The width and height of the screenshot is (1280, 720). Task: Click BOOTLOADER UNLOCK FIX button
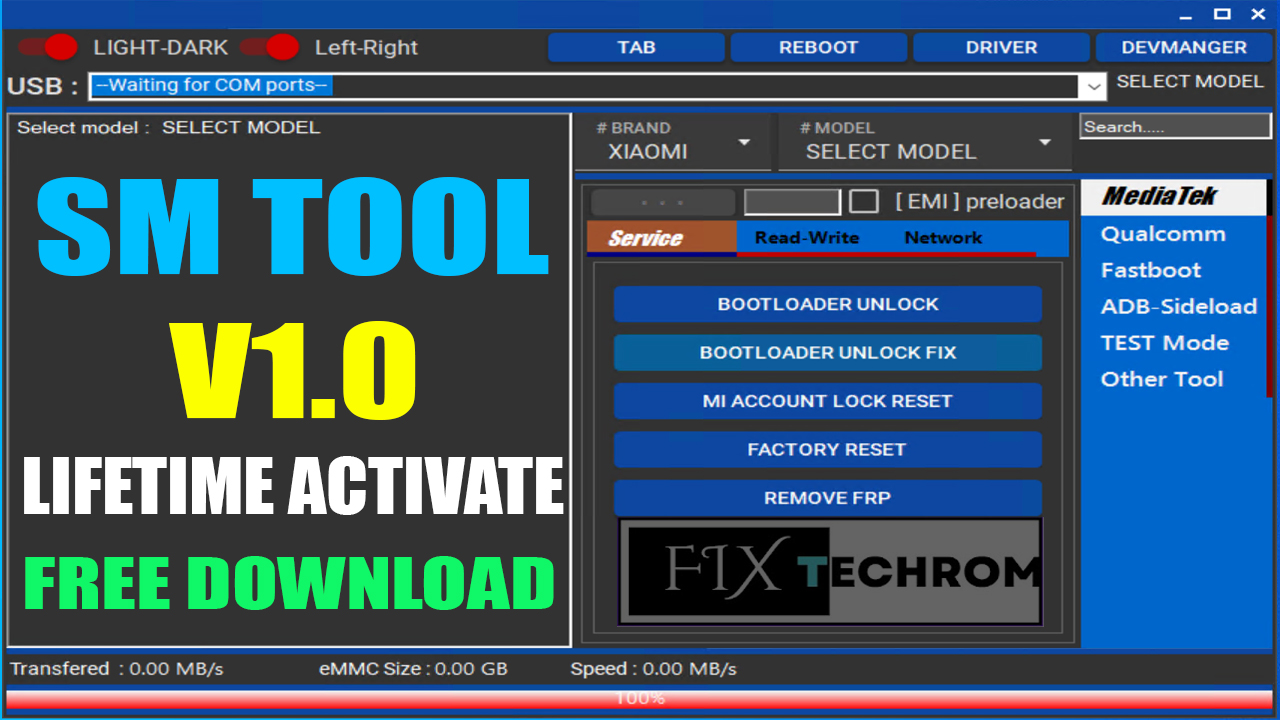(828, 352)
